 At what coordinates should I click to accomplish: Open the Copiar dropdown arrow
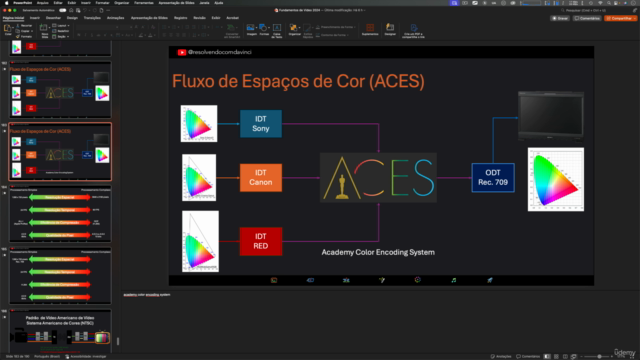33,31
